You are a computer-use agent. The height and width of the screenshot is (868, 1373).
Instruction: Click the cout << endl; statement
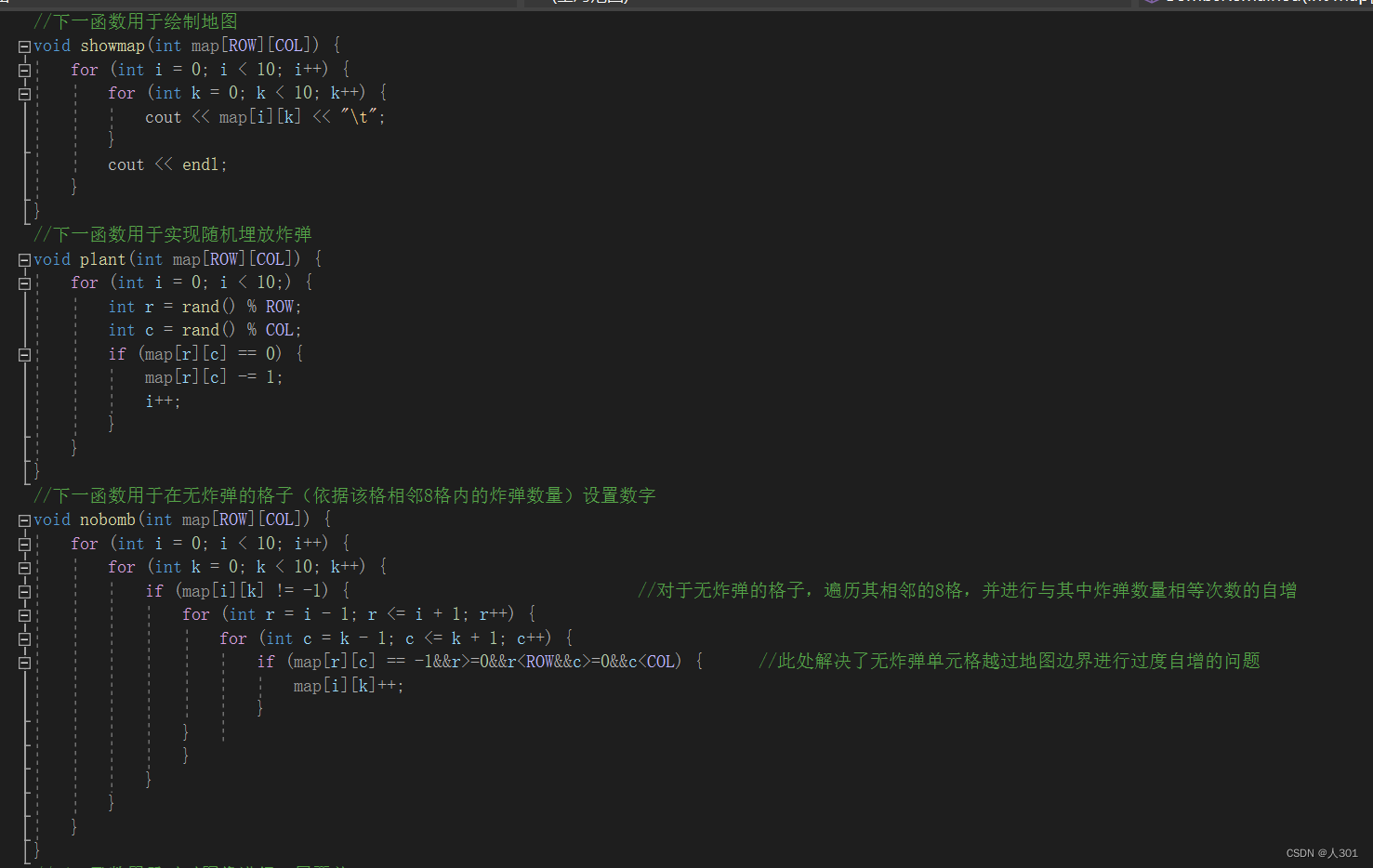pyautogui.click(x=167, y=164)
